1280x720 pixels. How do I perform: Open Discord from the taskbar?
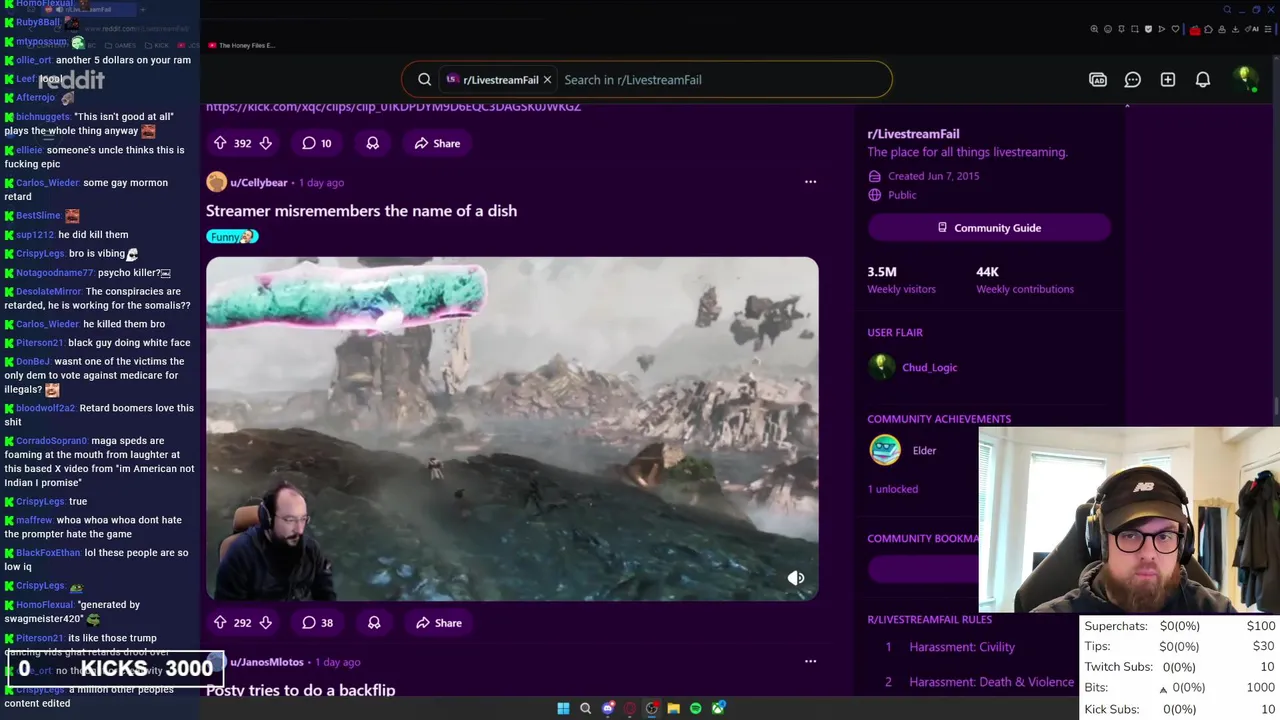point(607,708)
